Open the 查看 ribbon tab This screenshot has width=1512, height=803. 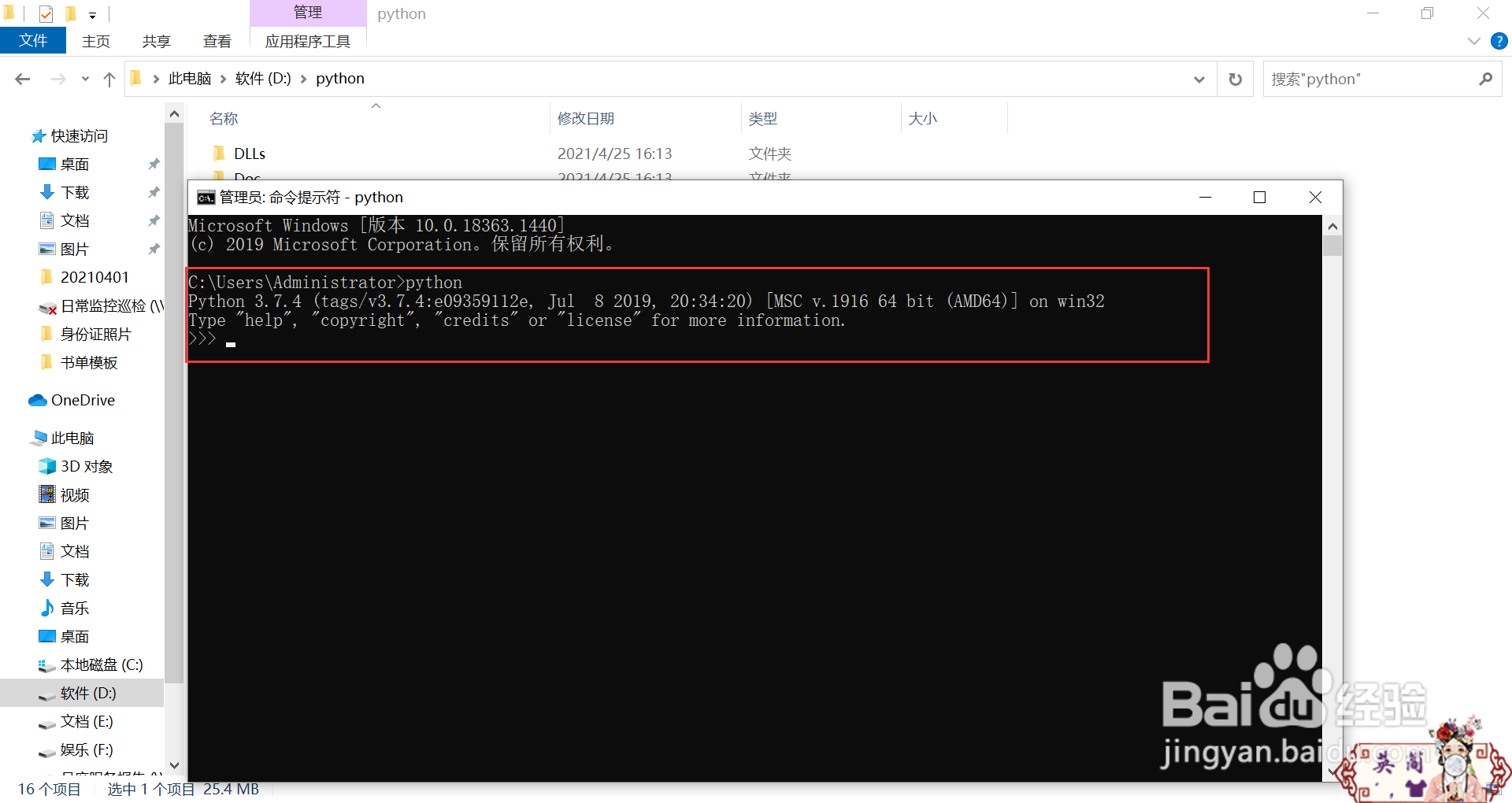click(217, 40)
